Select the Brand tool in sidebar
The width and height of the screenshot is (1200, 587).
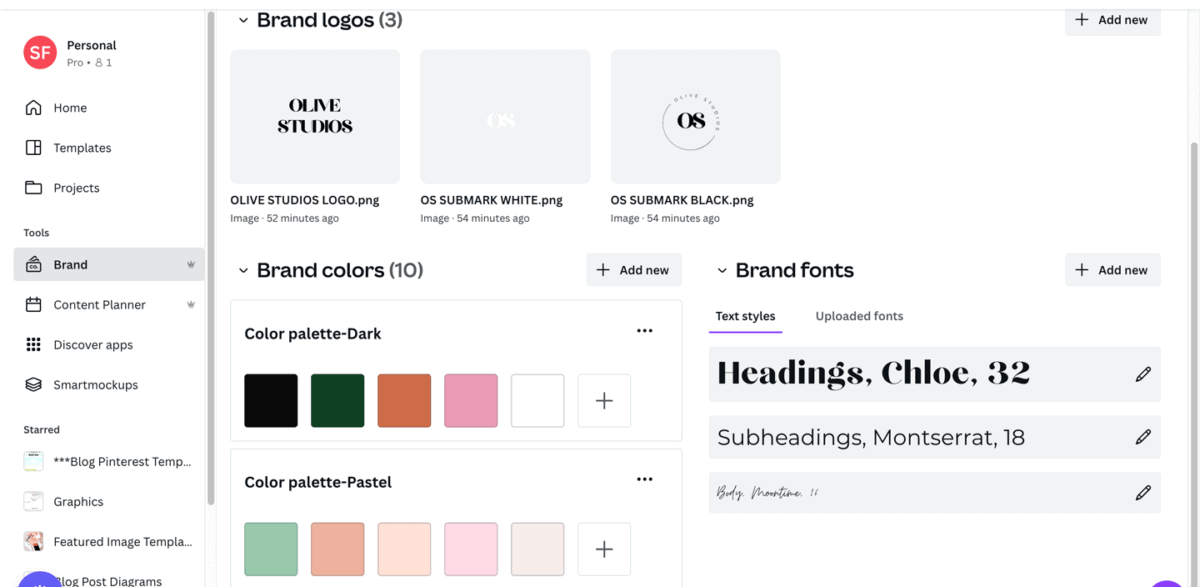pyautogui.click(x=108, y=265)
